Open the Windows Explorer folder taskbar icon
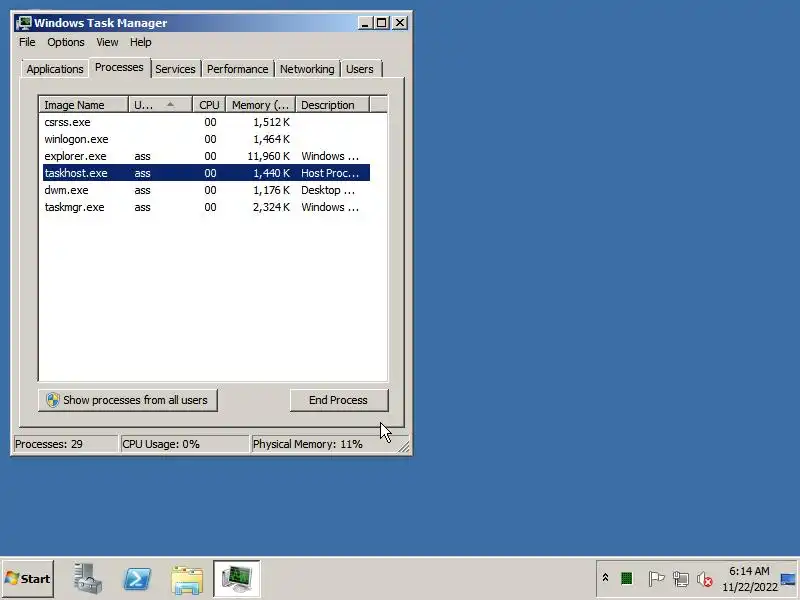The image size is (800, 600). [x=187, y=580]
